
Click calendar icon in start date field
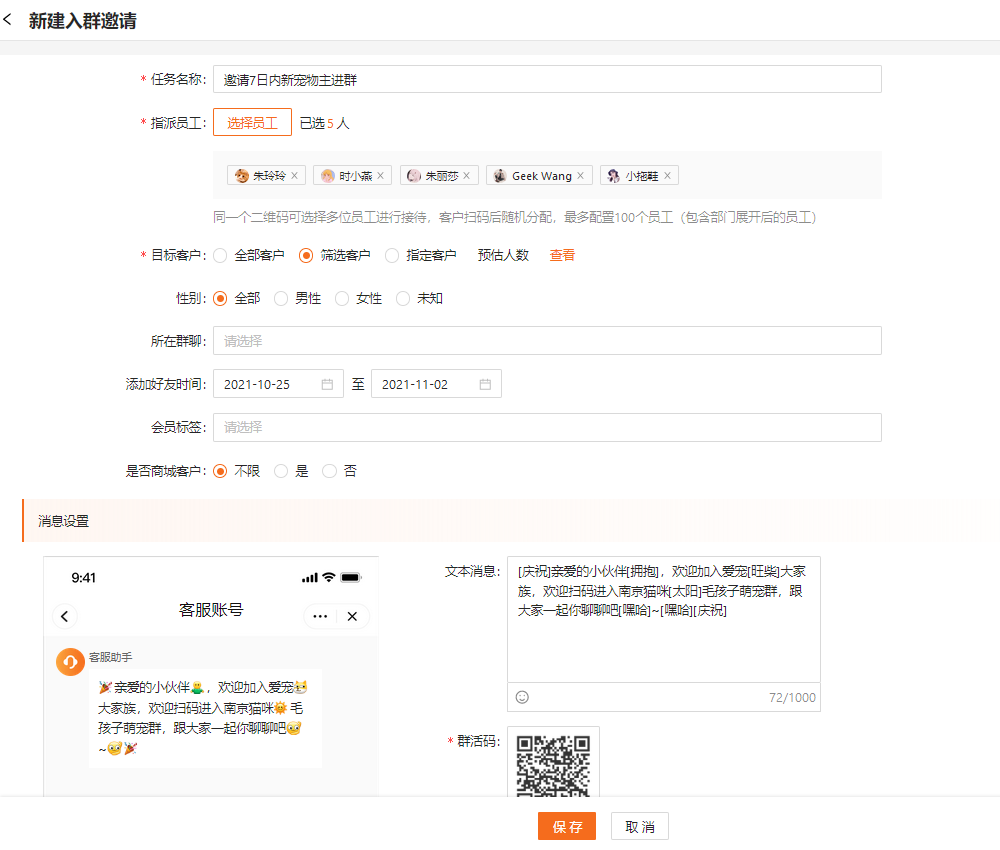[x=327, y=384]
